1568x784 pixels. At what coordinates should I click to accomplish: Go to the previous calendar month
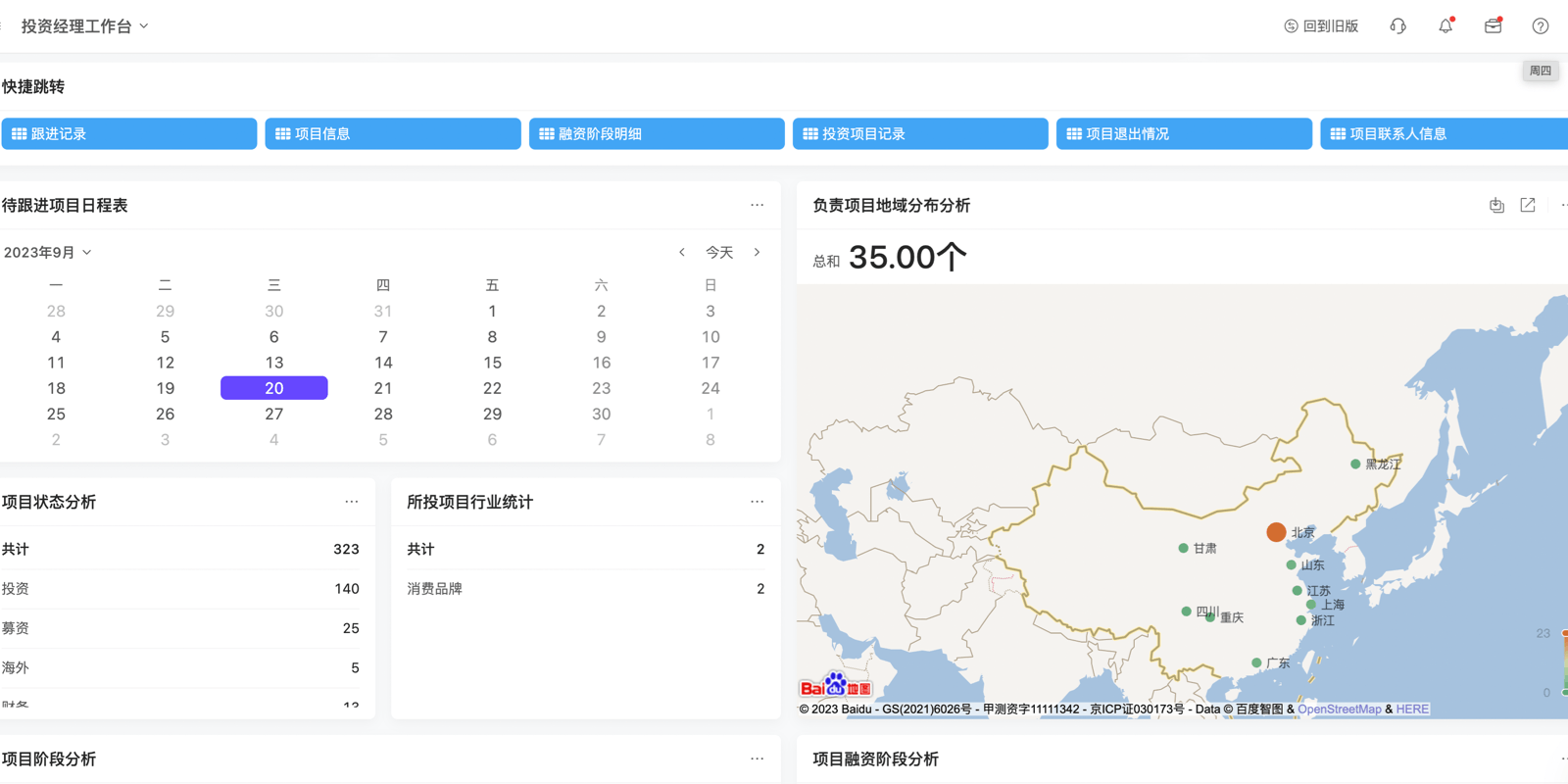coord(682,253)
